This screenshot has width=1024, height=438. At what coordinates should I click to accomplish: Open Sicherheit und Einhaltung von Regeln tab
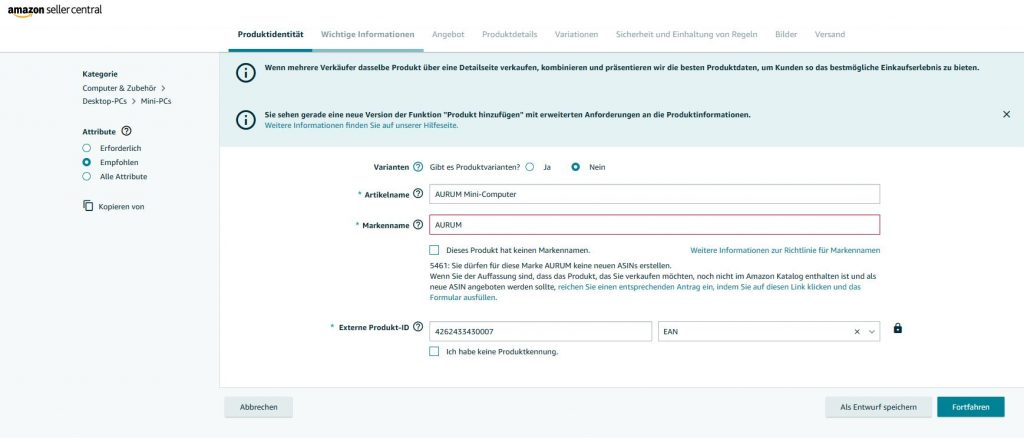coord(686,35)
